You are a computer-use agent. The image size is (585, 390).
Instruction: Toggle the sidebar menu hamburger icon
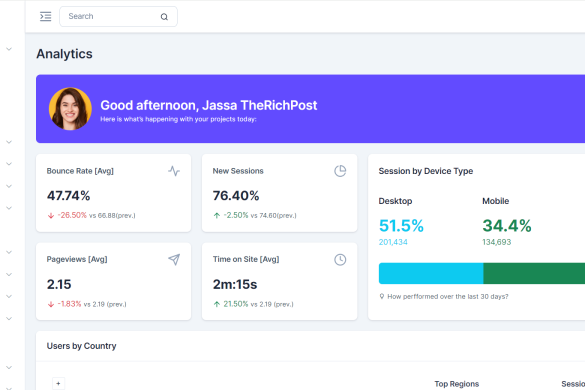tap(46, 16)
